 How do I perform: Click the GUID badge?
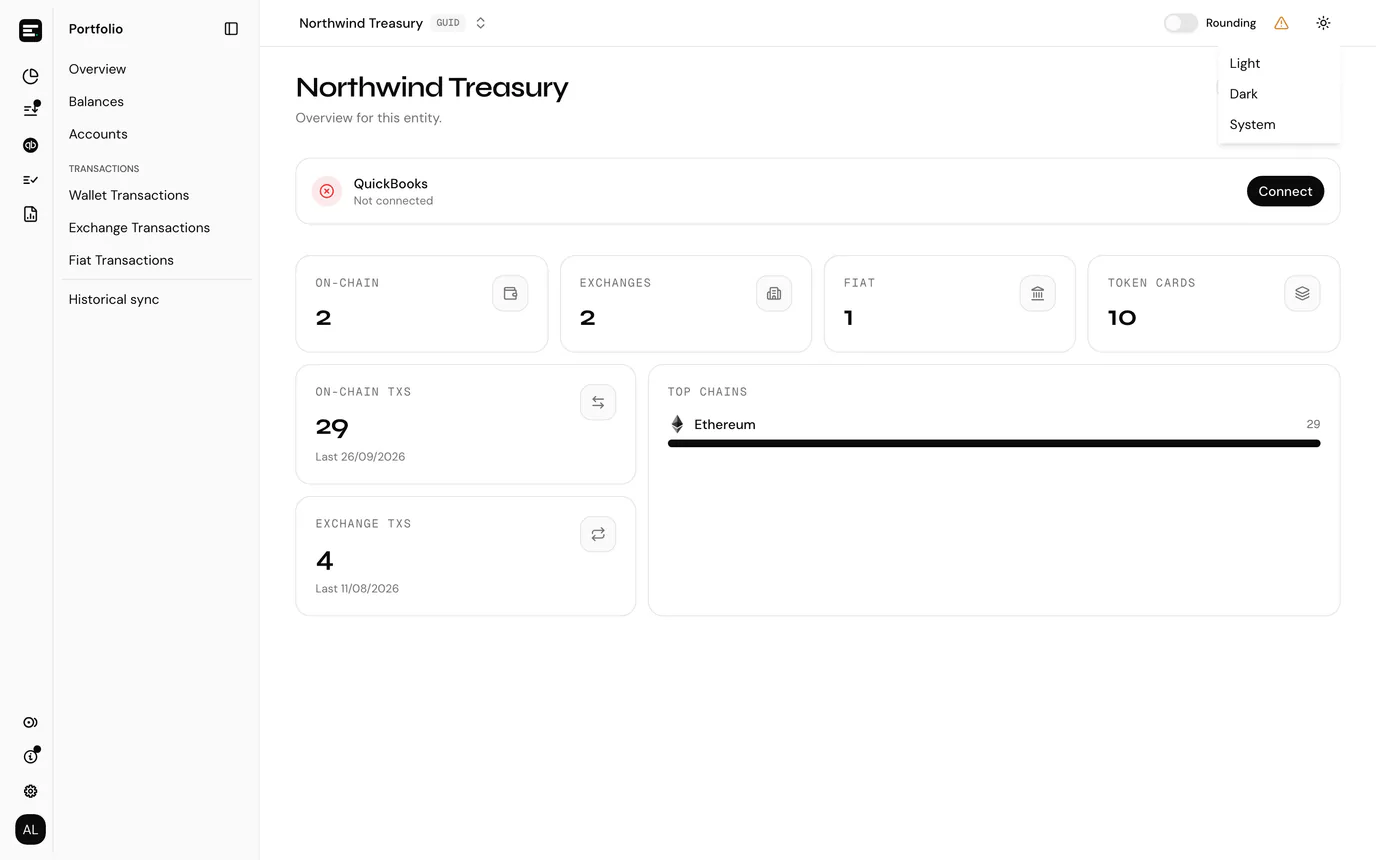click(x=448, y=23)
